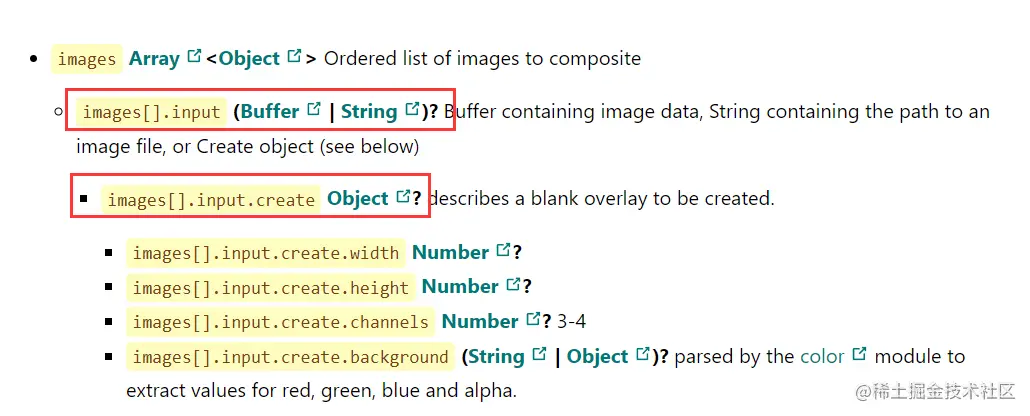The width and height of the screenshot is (1030, 416).
Task: Click the 稀土掘金技术社区 watermark
Action: [936, 392]
